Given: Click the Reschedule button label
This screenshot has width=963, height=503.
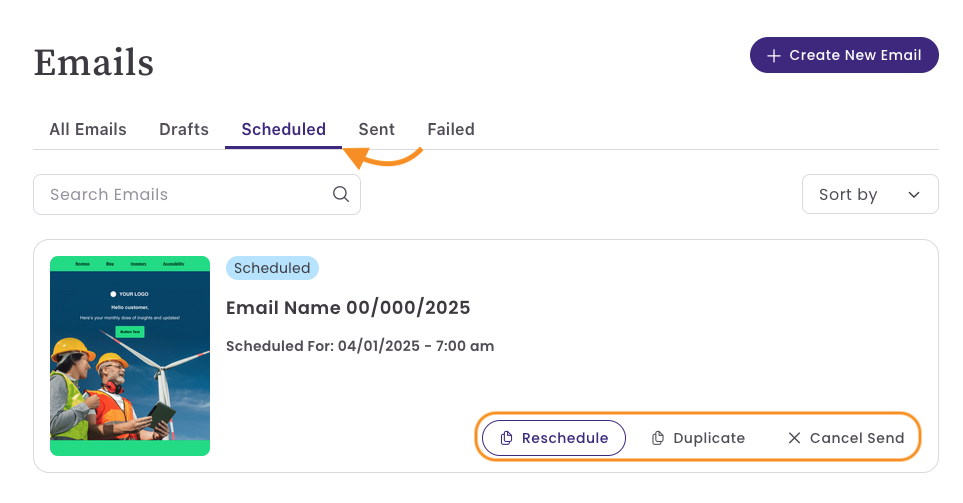Looking at the screenshot, I should pyautogui.click(x=565, y=438).
